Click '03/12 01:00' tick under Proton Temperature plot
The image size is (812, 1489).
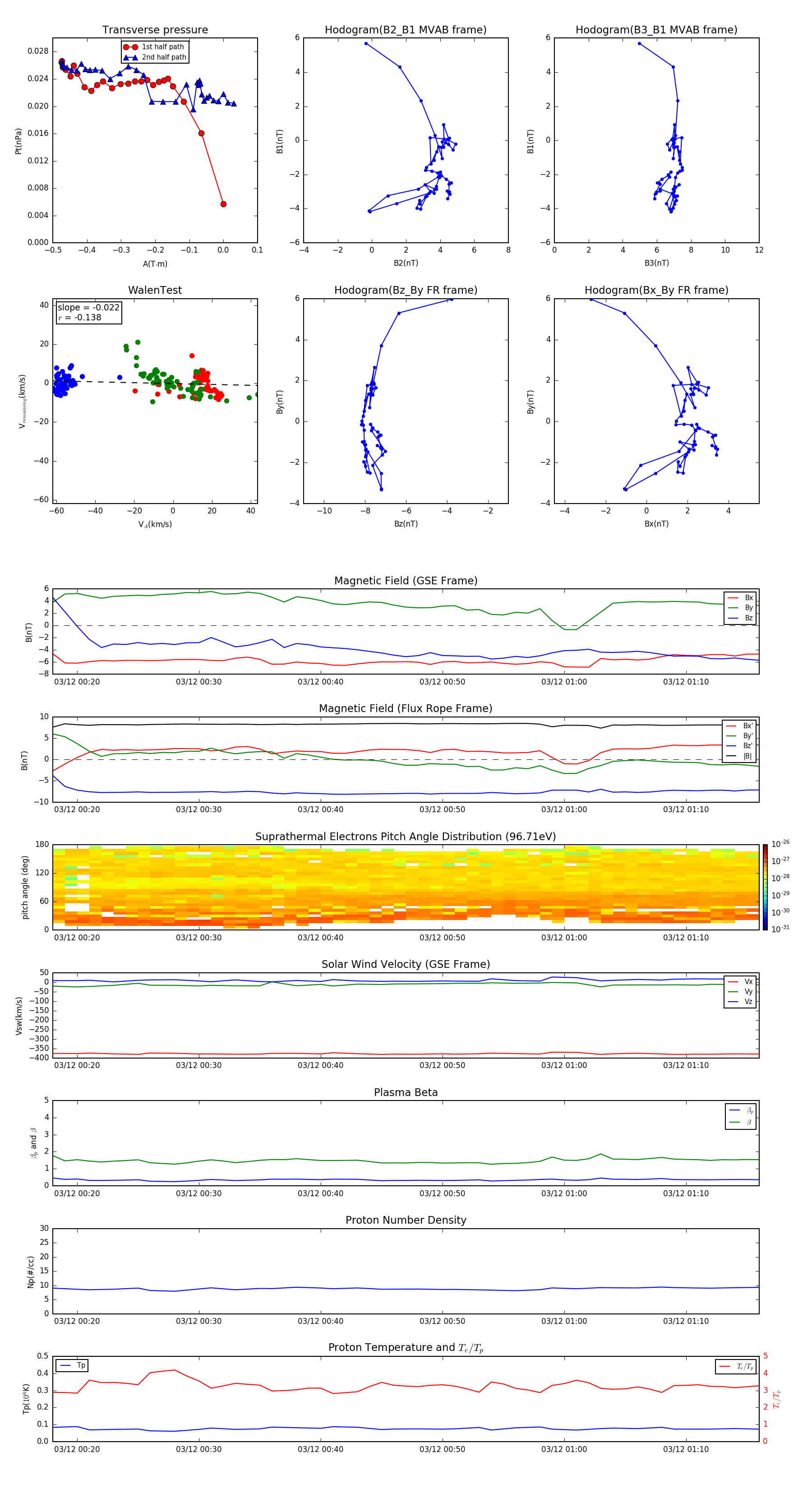click(x=563, y=1449)
